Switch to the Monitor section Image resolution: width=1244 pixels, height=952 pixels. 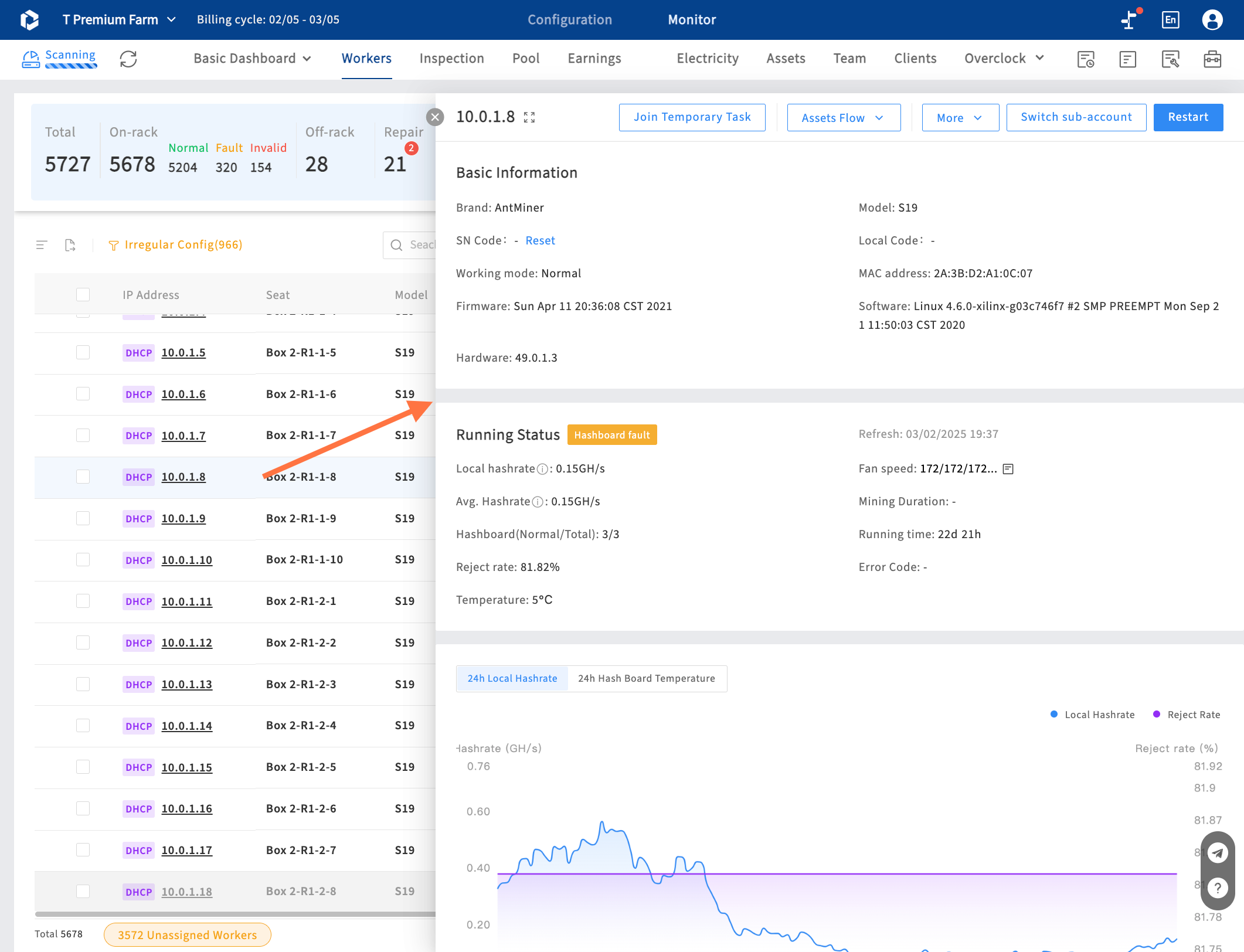pyautogui.click(x=692, y=20)
